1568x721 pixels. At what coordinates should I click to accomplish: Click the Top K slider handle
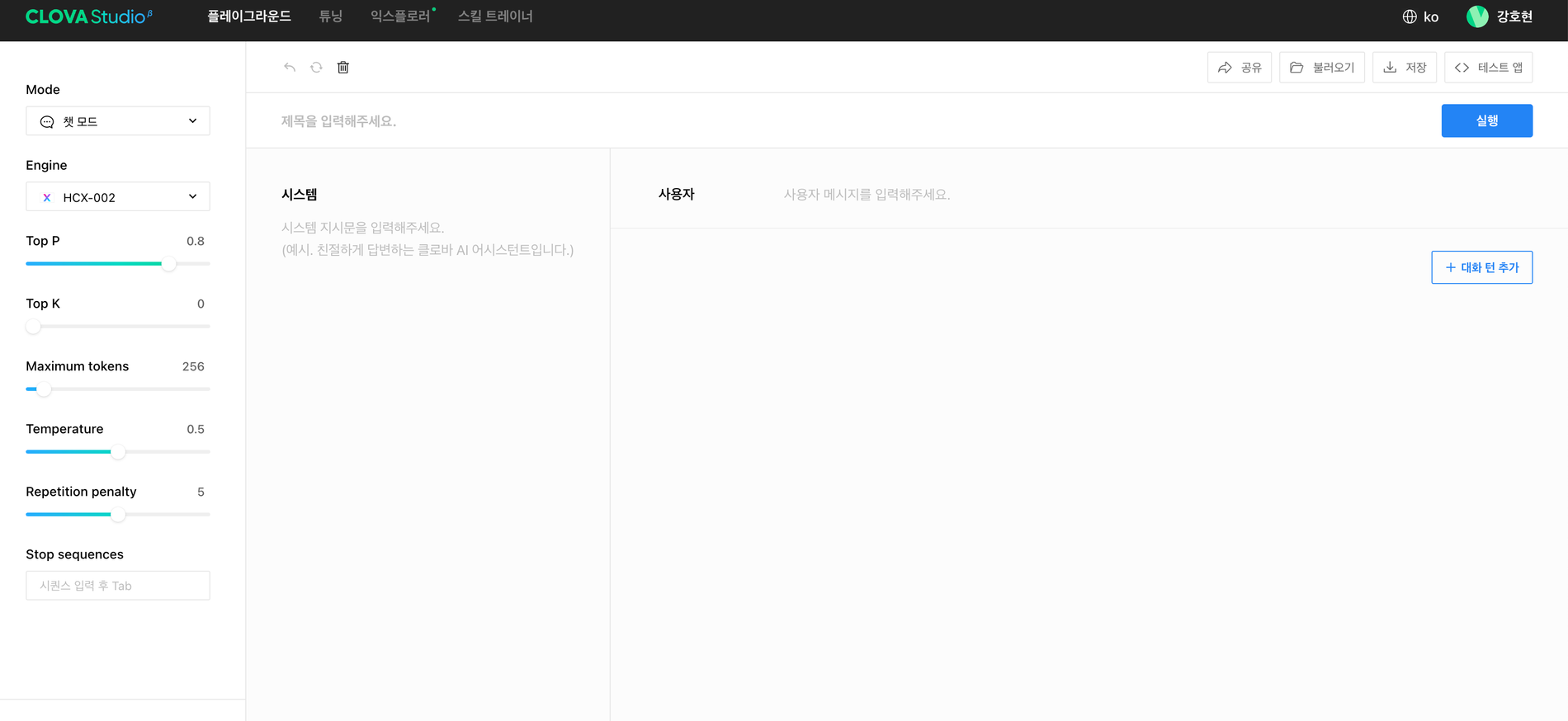pos(33,327)
